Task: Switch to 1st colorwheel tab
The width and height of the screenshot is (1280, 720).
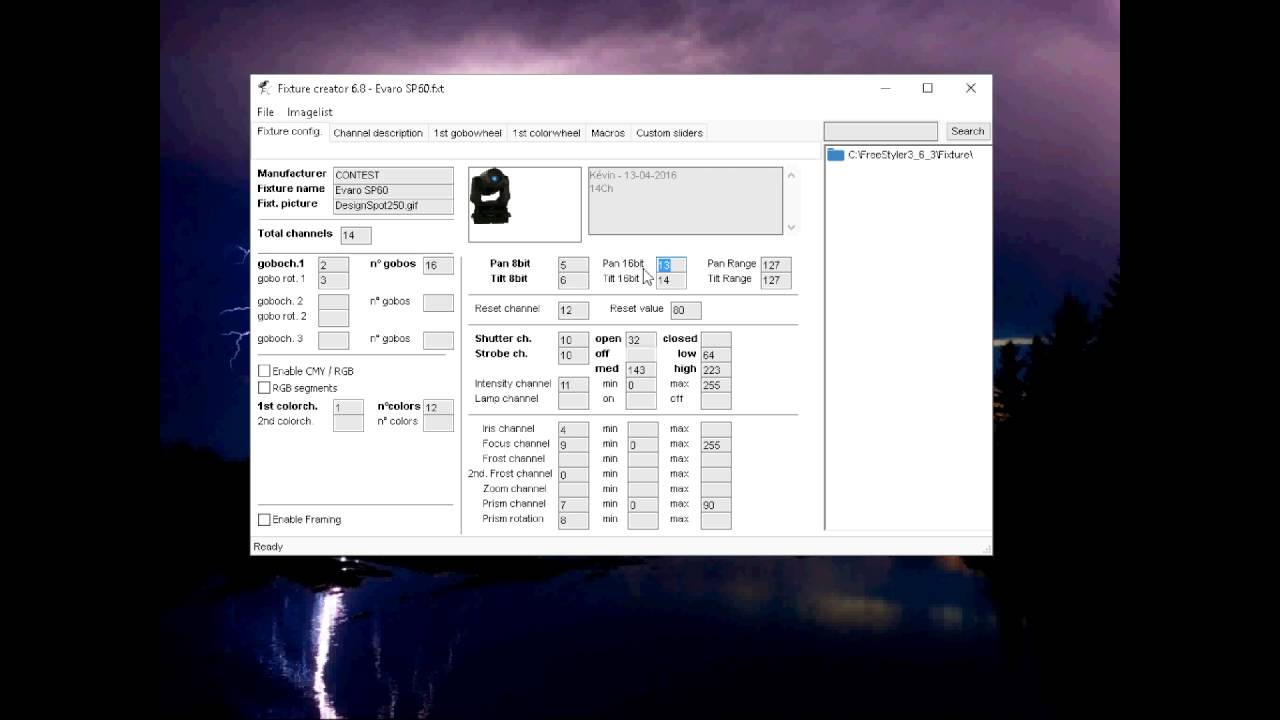Action: [x=546, y=133]
